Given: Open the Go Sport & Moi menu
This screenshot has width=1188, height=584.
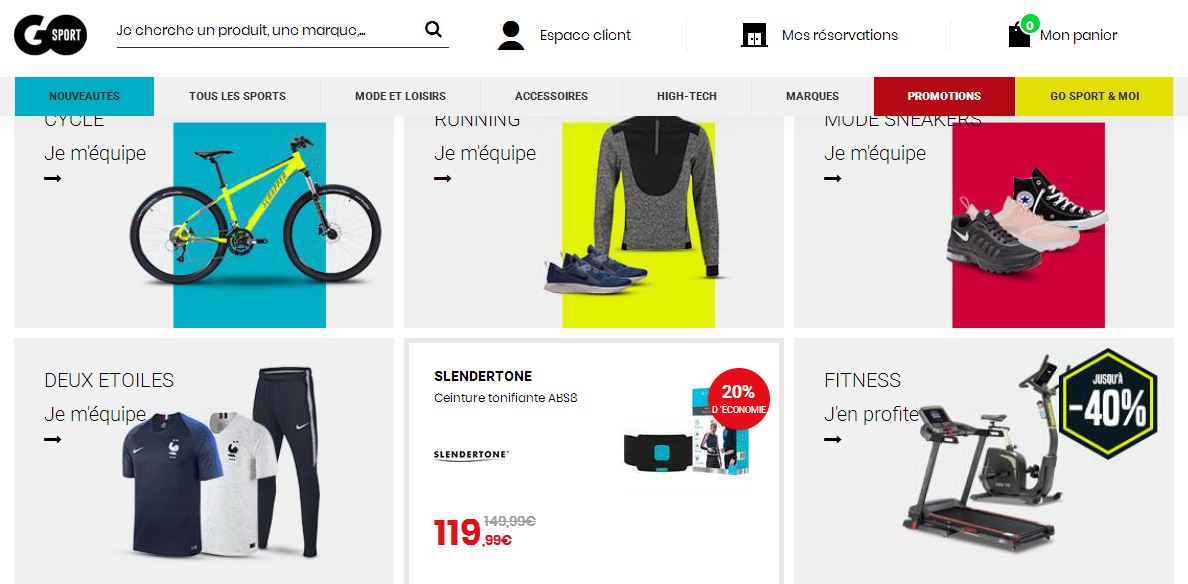Looking at the screenshot, I should (1094, 96).
